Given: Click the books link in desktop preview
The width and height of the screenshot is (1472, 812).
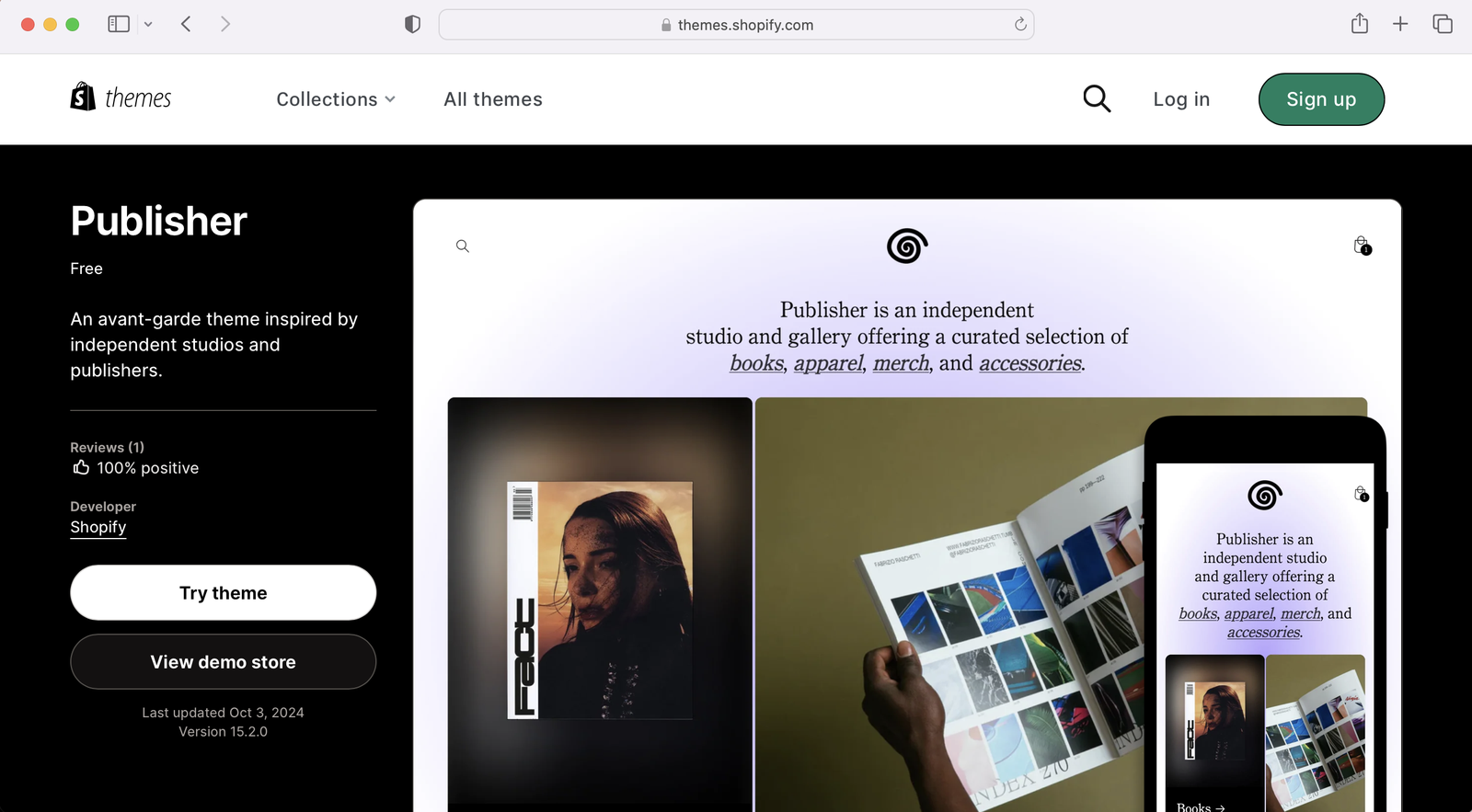Looking at the screenshot, I should click(756, 363).
